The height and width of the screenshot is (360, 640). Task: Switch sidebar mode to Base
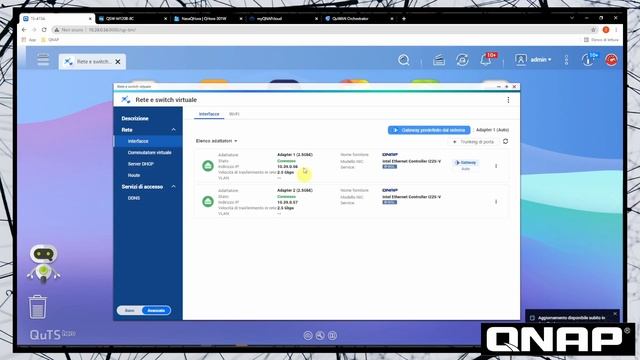(129, 311)
